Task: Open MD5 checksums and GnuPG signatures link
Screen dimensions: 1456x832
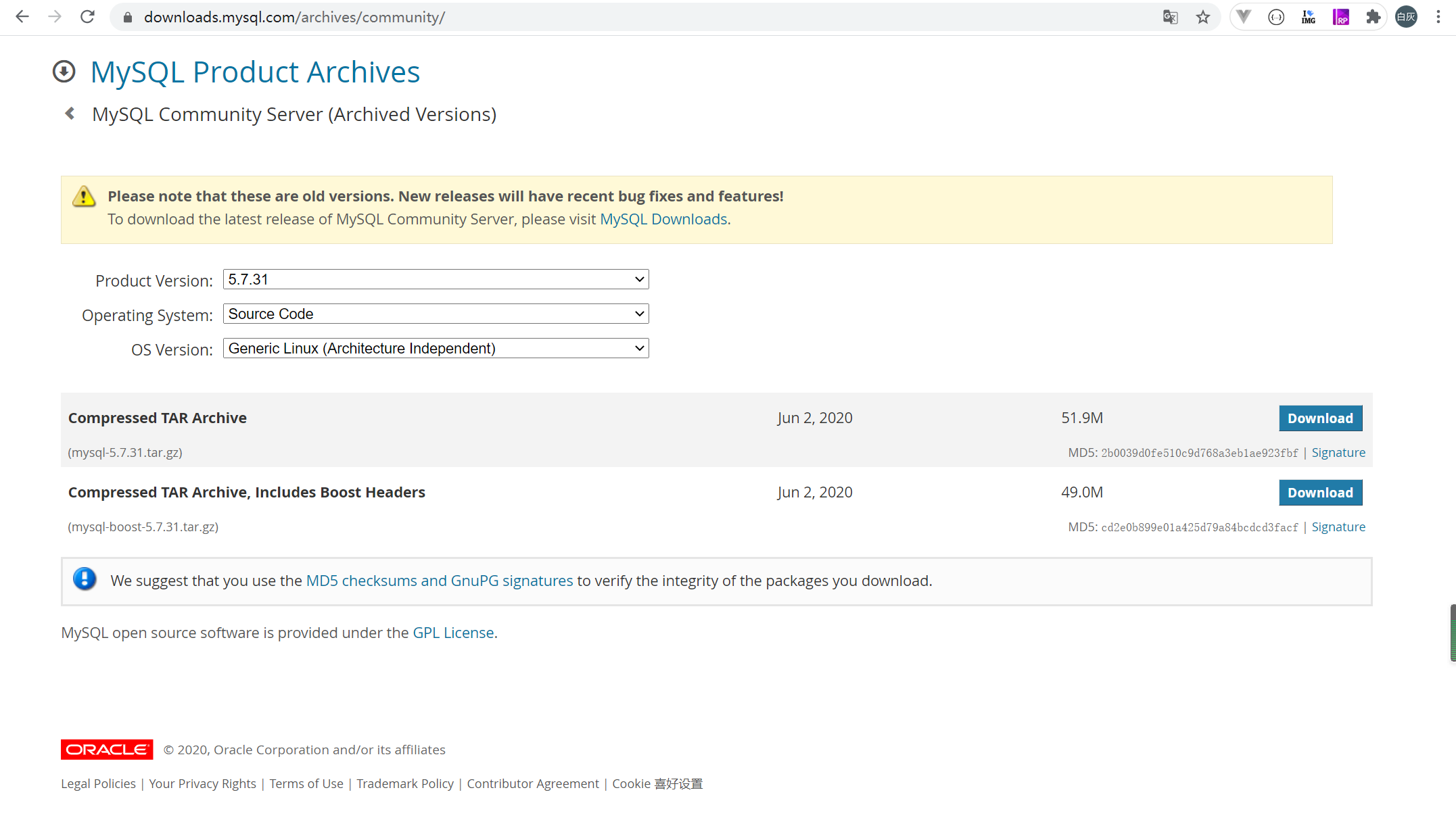Action: [x=439, y=581]
